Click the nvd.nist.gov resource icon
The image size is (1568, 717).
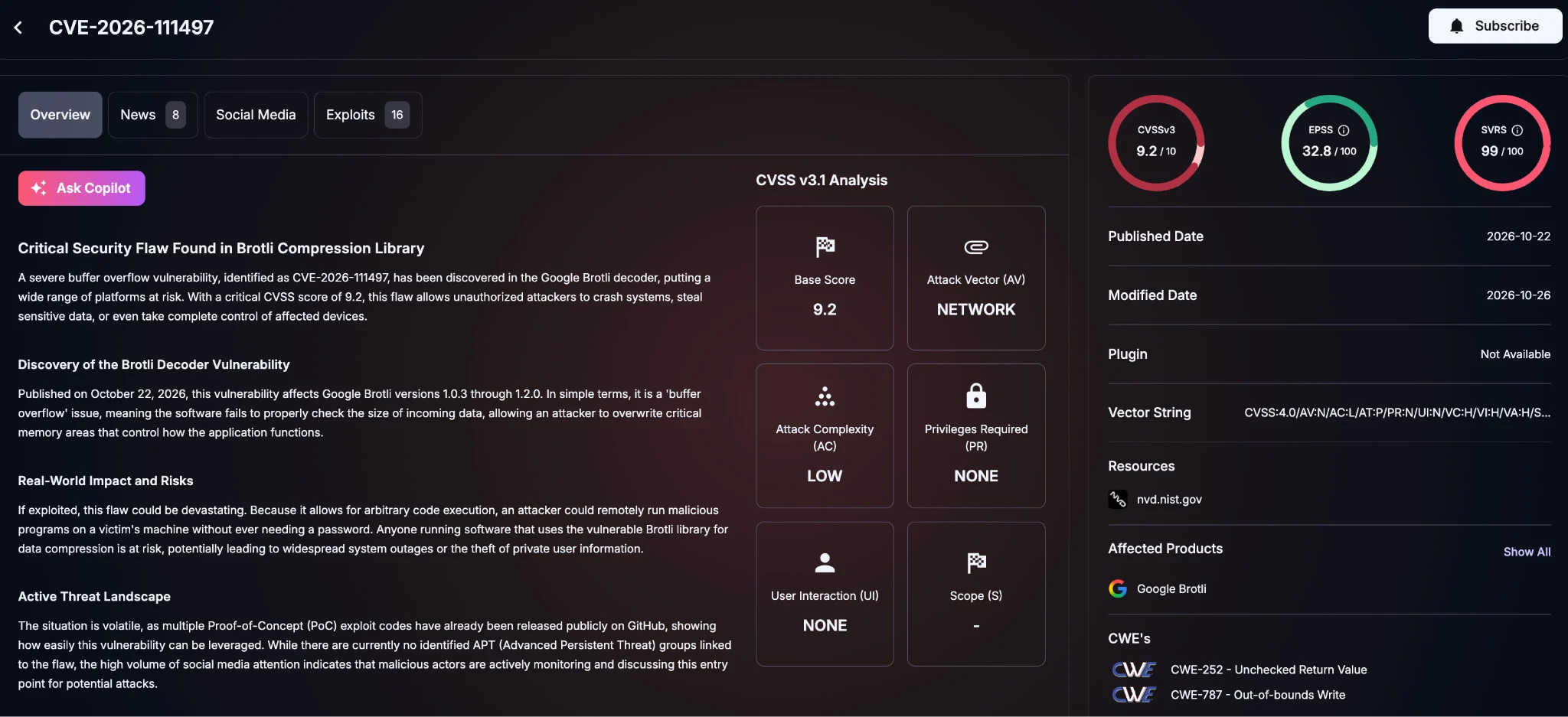click(1117, 499)
